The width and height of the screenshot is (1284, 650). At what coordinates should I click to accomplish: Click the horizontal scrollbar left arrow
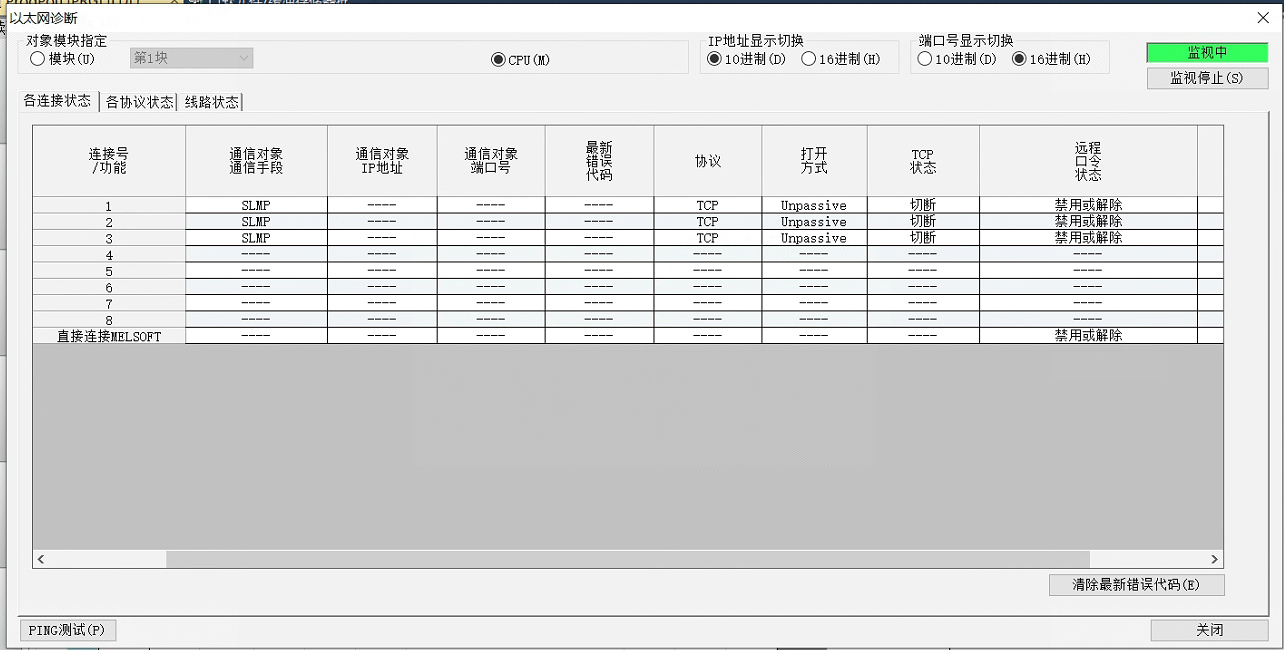pos(42,560)
